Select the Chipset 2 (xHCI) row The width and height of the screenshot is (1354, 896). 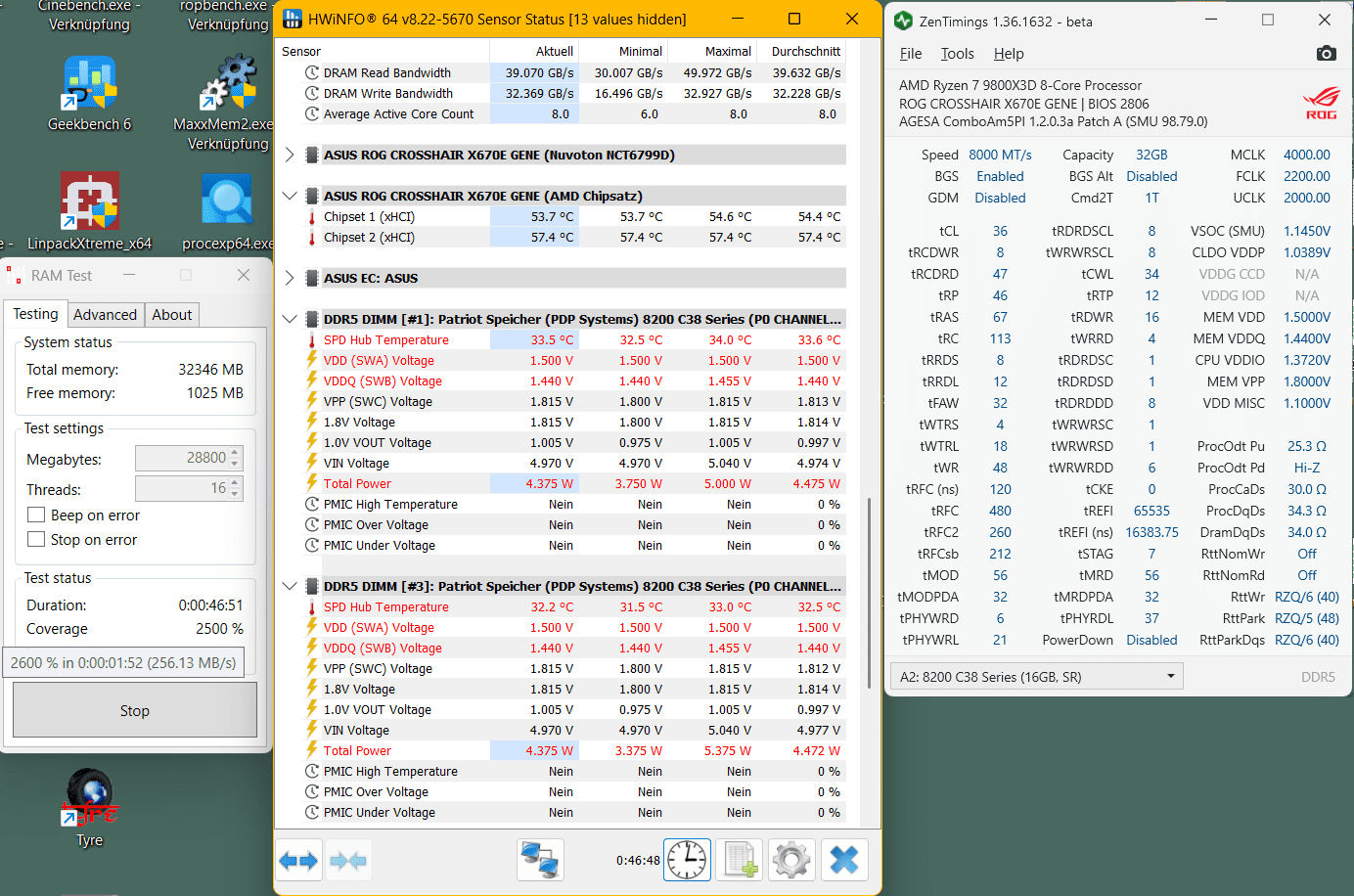[563, 237]
